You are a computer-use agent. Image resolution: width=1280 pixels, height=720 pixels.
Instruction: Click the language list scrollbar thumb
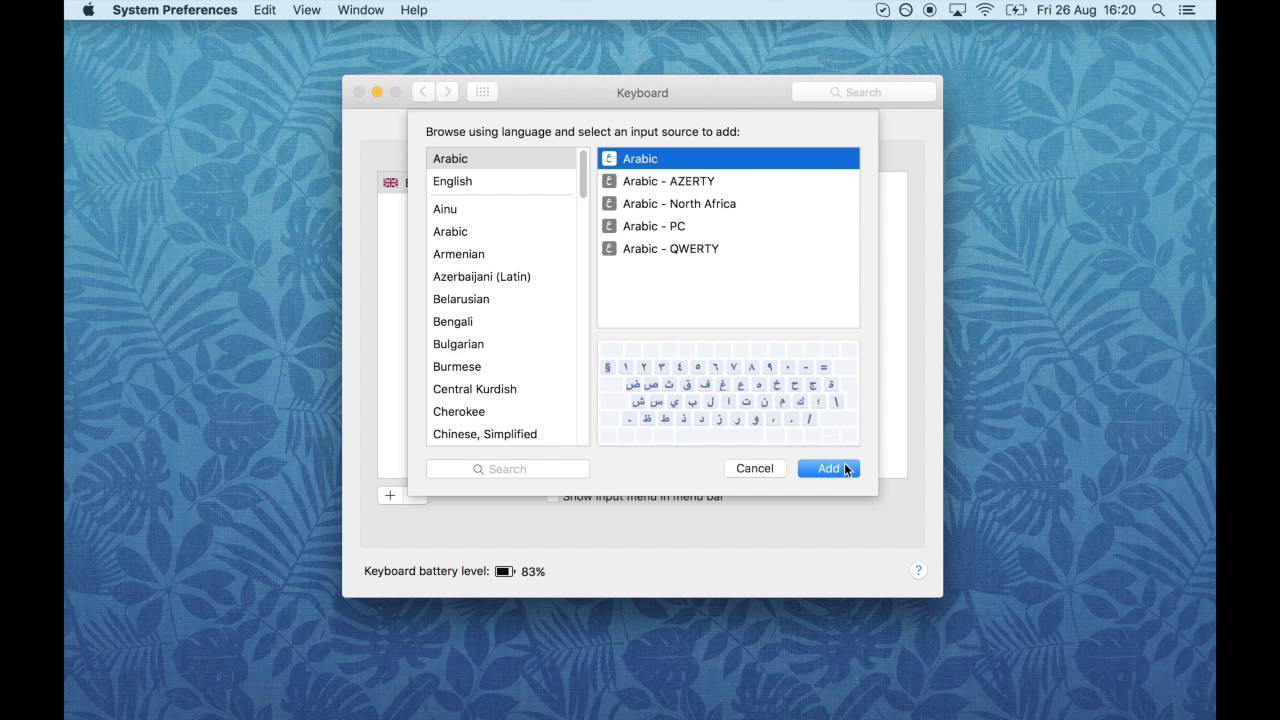(583, 173)
